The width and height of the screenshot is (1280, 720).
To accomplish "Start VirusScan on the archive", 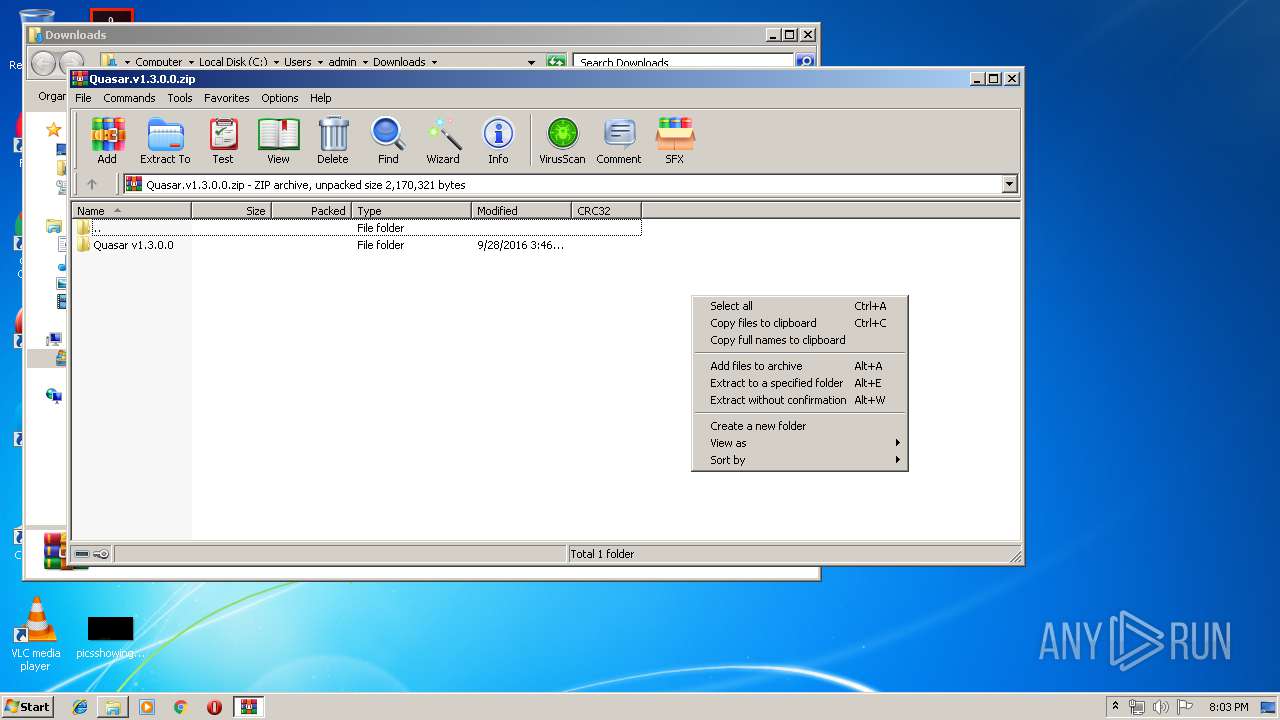I will click(562, 141).
